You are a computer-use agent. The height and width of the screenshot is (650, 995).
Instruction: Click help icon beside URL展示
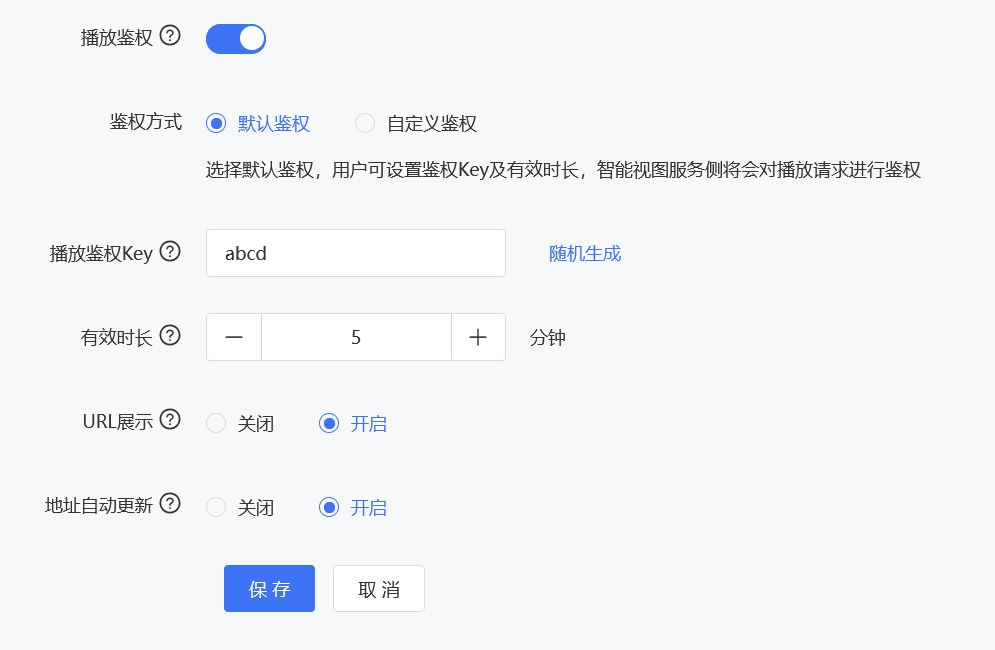(170, 420)
